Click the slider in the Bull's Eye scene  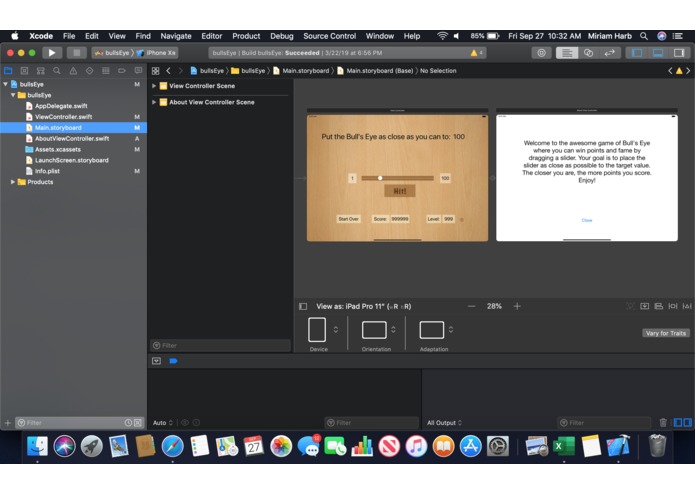(397, 178)
